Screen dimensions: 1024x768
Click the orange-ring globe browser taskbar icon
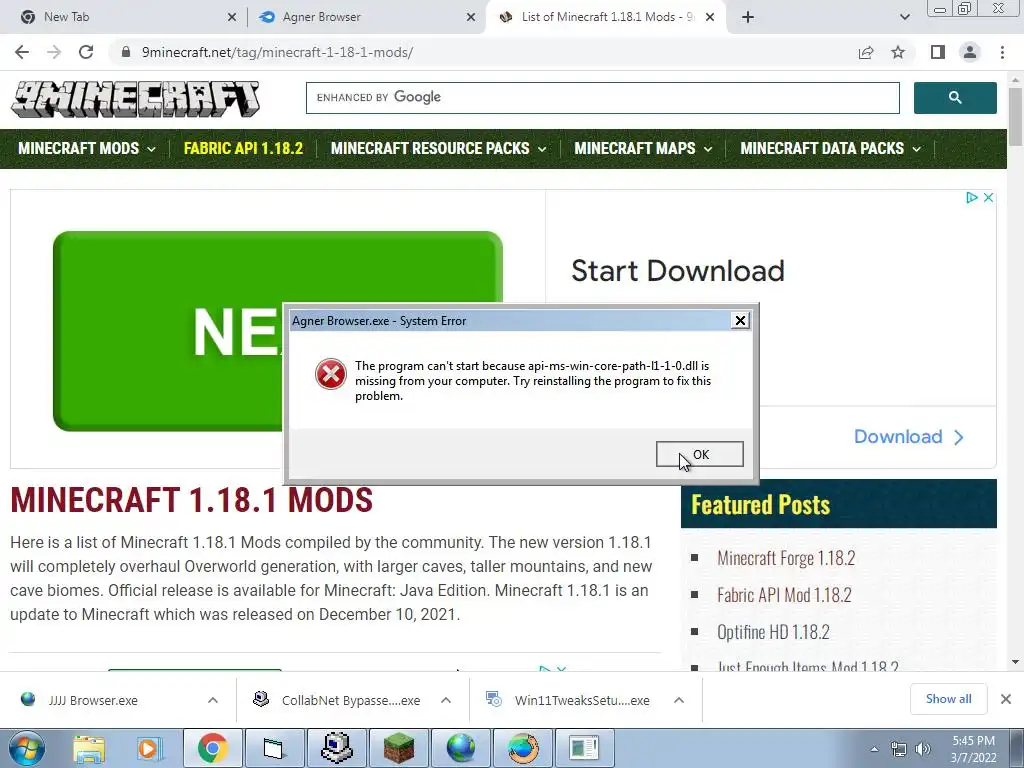coord(522,748)
